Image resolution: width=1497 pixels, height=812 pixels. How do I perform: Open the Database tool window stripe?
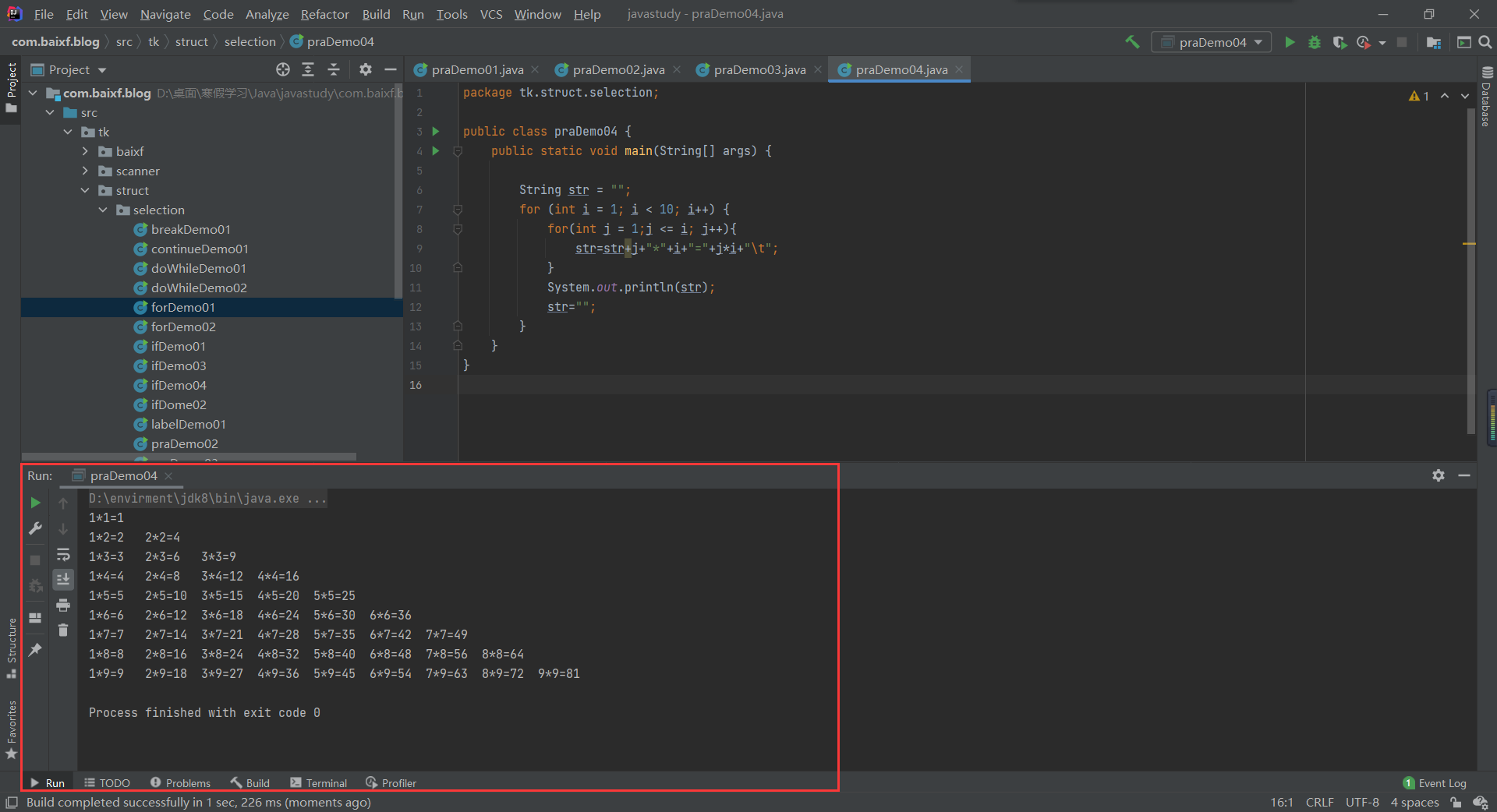1486,97
